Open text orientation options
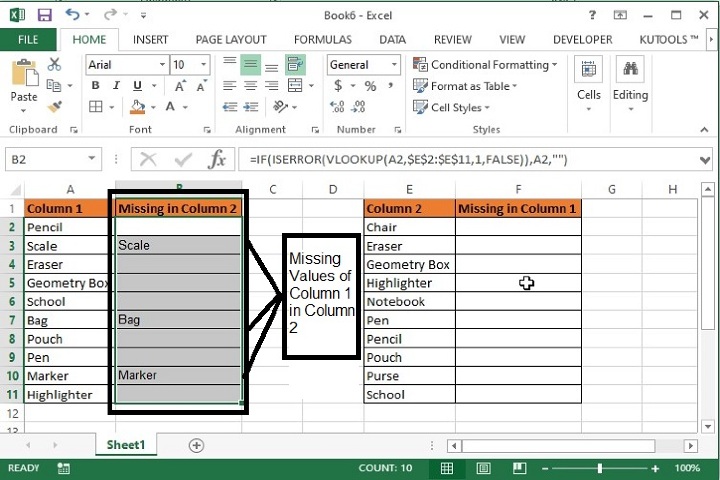 point(280,107)
